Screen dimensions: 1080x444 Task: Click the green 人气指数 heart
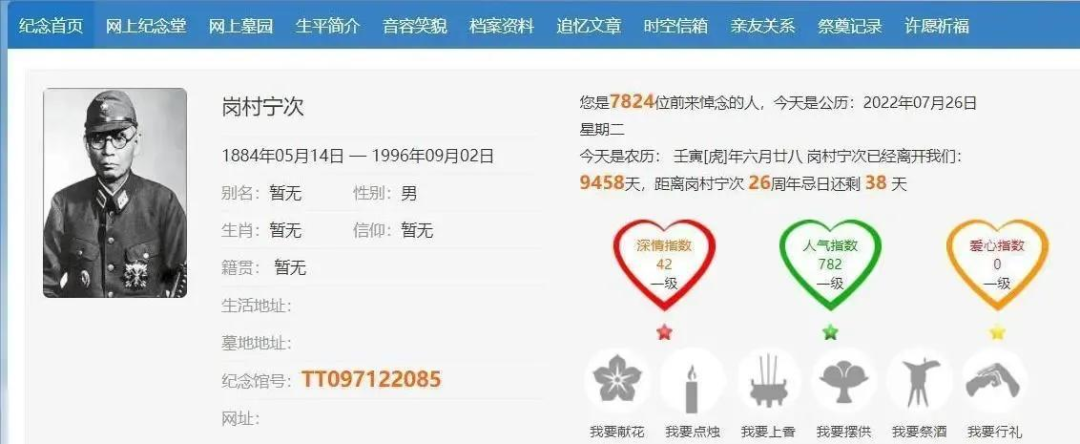click(x=830, y=265)
